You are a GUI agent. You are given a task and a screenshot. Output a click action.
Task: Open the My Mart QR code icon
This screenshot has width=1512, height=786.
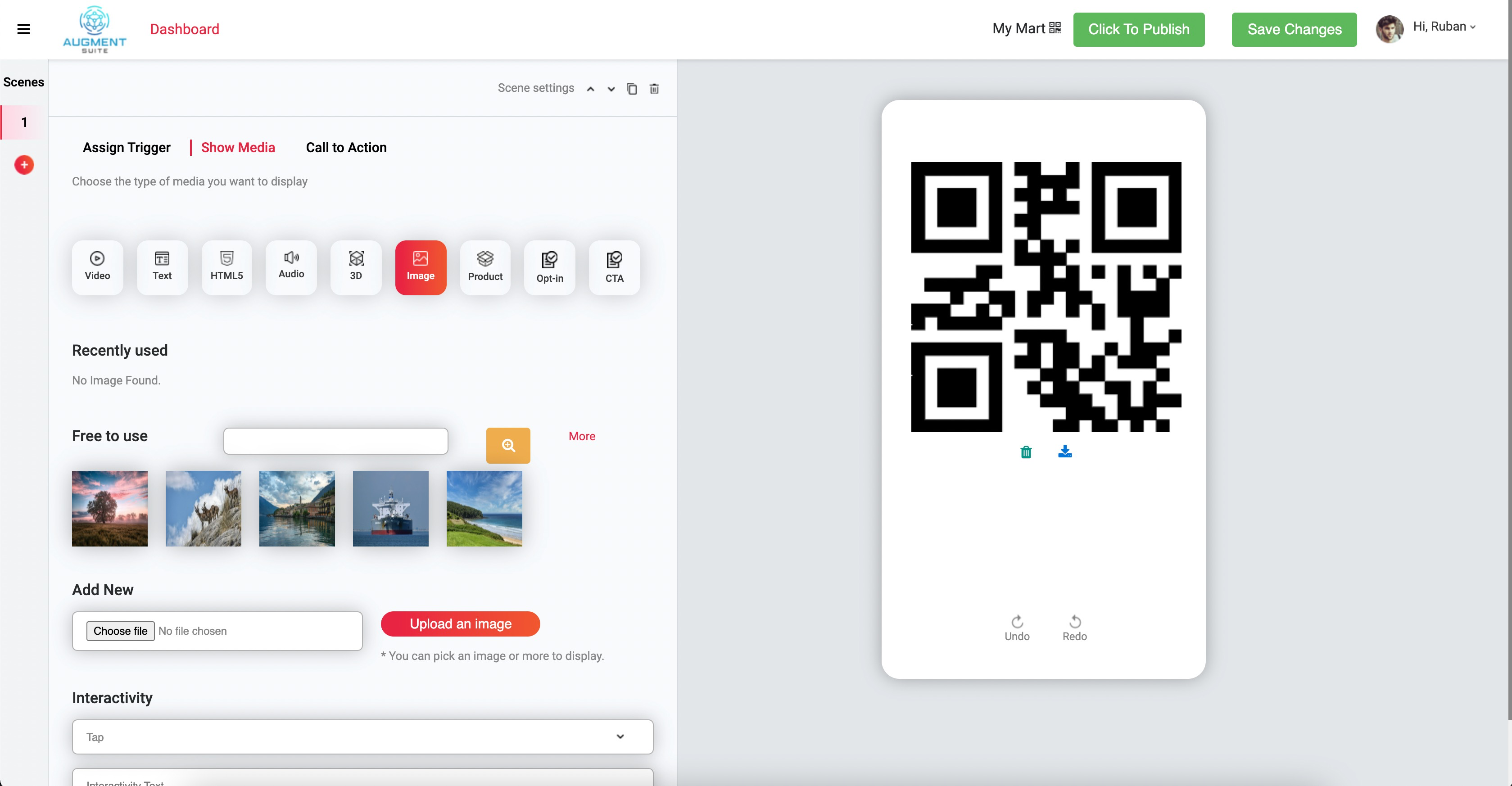coord(1055,28)
